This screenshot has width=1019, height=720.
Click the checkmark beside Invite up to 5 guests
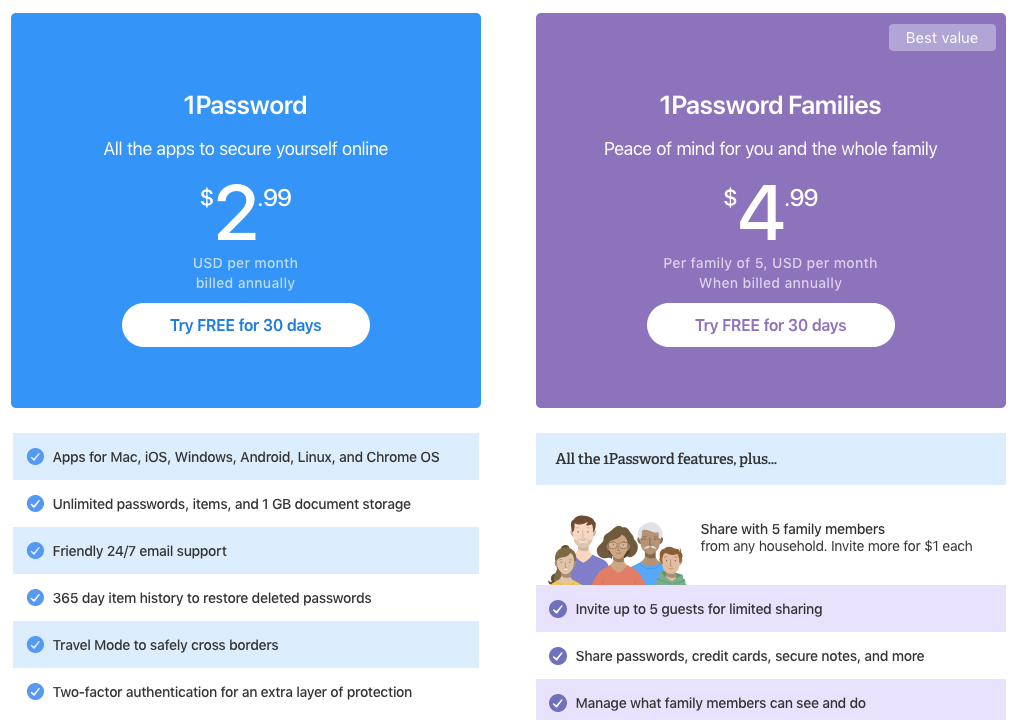[x=557, y=609]
